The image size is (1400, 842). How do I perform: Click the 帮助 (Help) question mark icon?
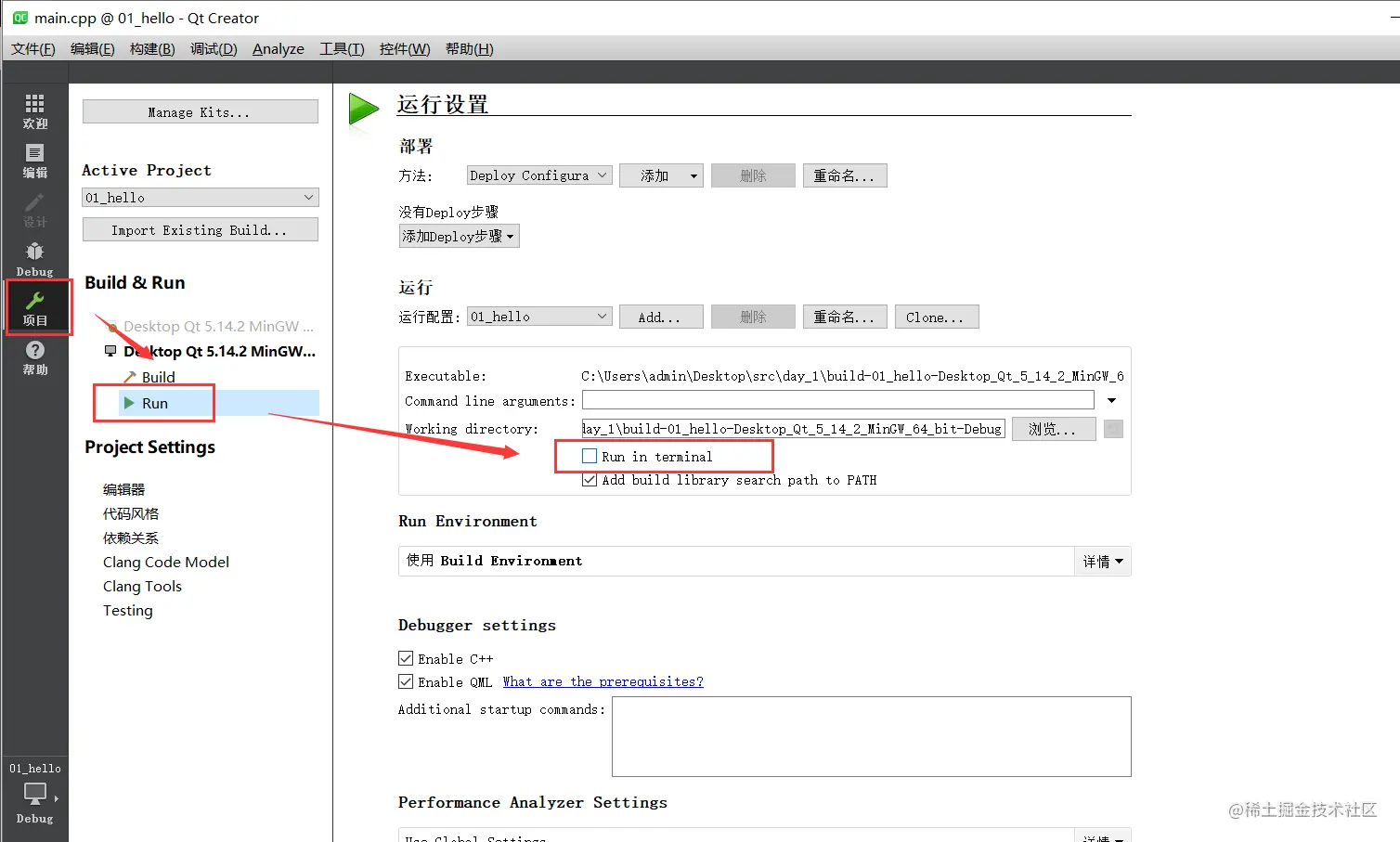34,353
